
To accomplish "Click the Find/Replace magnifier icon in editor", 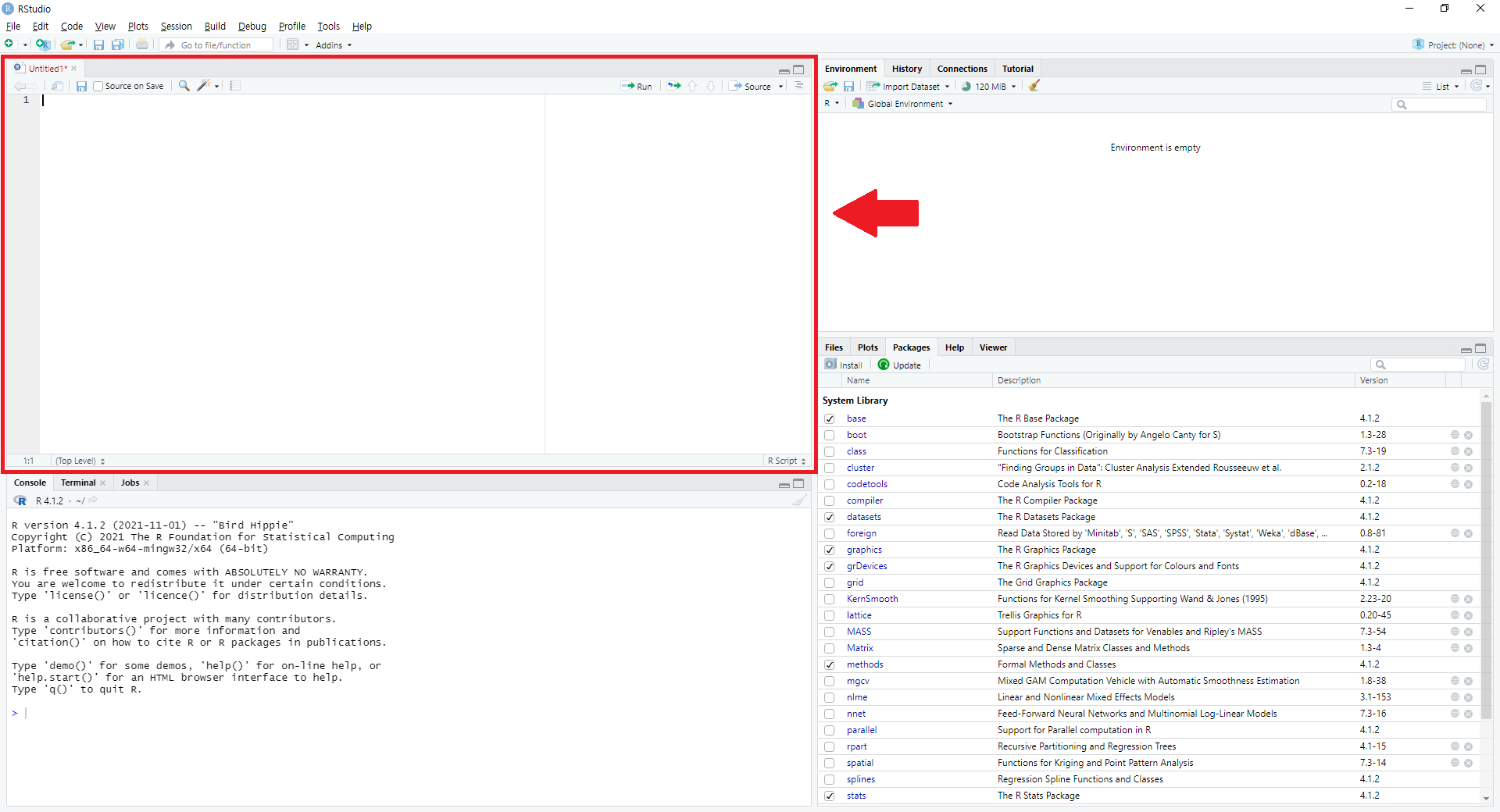I will 184,86.
